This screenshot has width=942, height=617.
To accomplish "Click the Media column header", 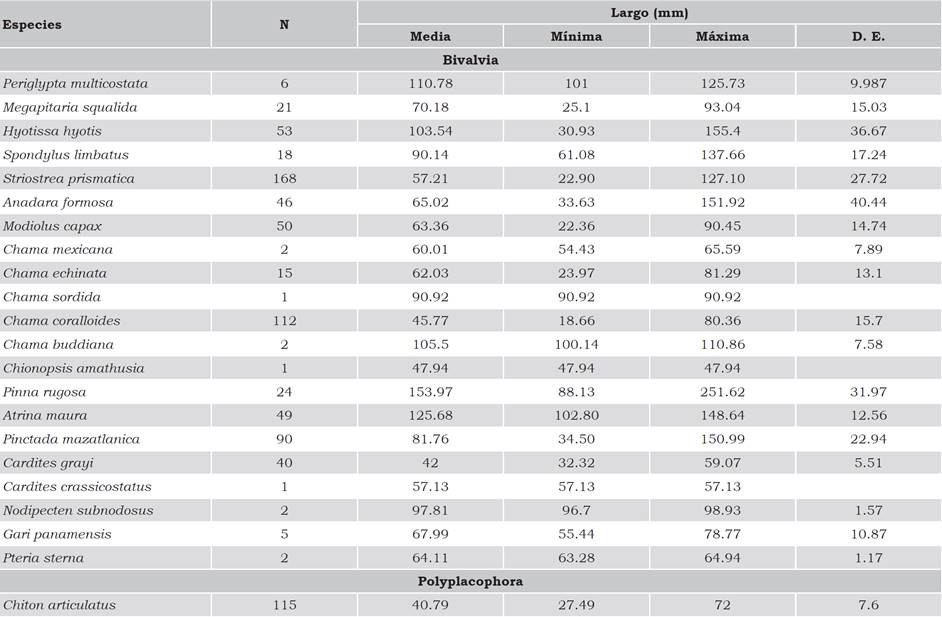I will (430, 37).
